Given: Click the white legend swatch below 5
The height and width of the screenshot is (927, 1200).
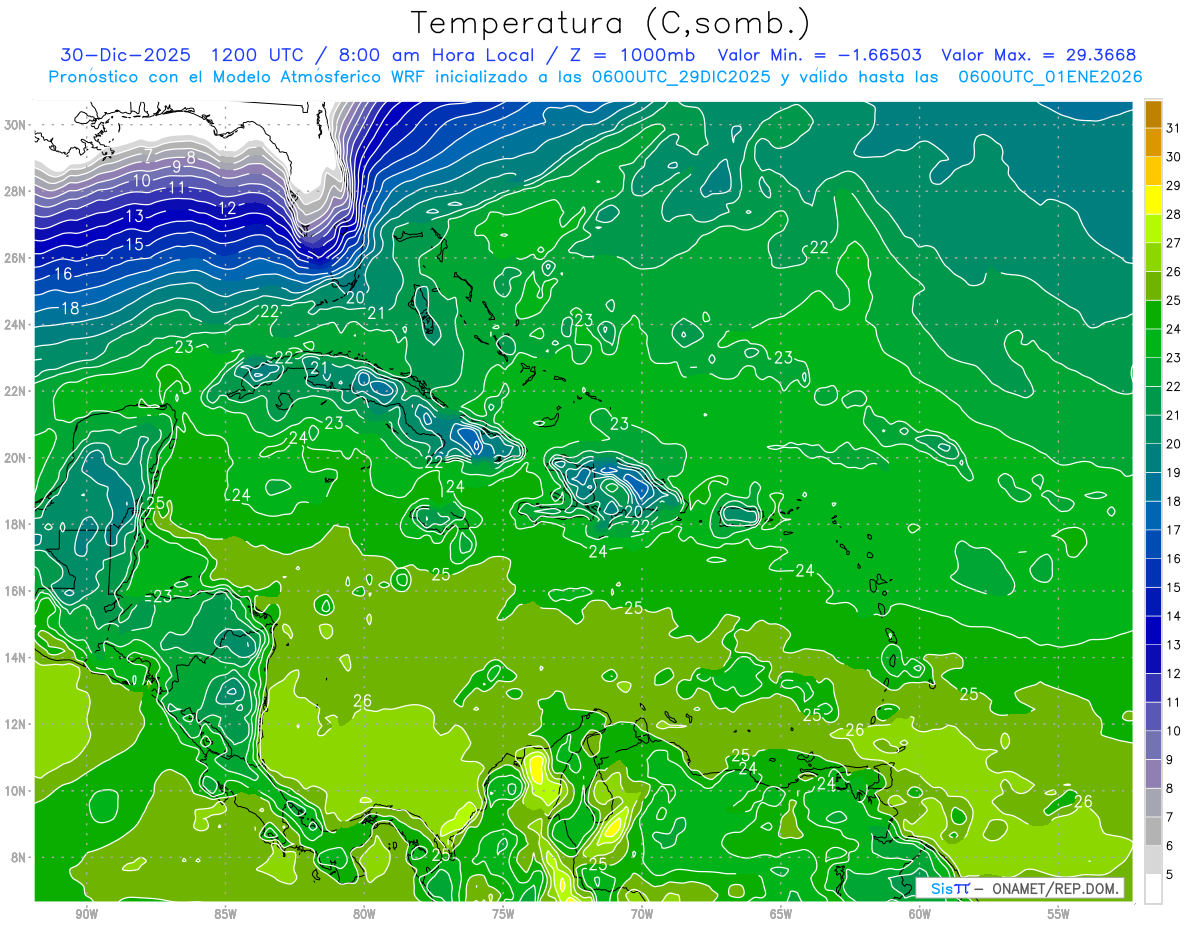Looking at the screenshot, I should (x=1153, y=889).
